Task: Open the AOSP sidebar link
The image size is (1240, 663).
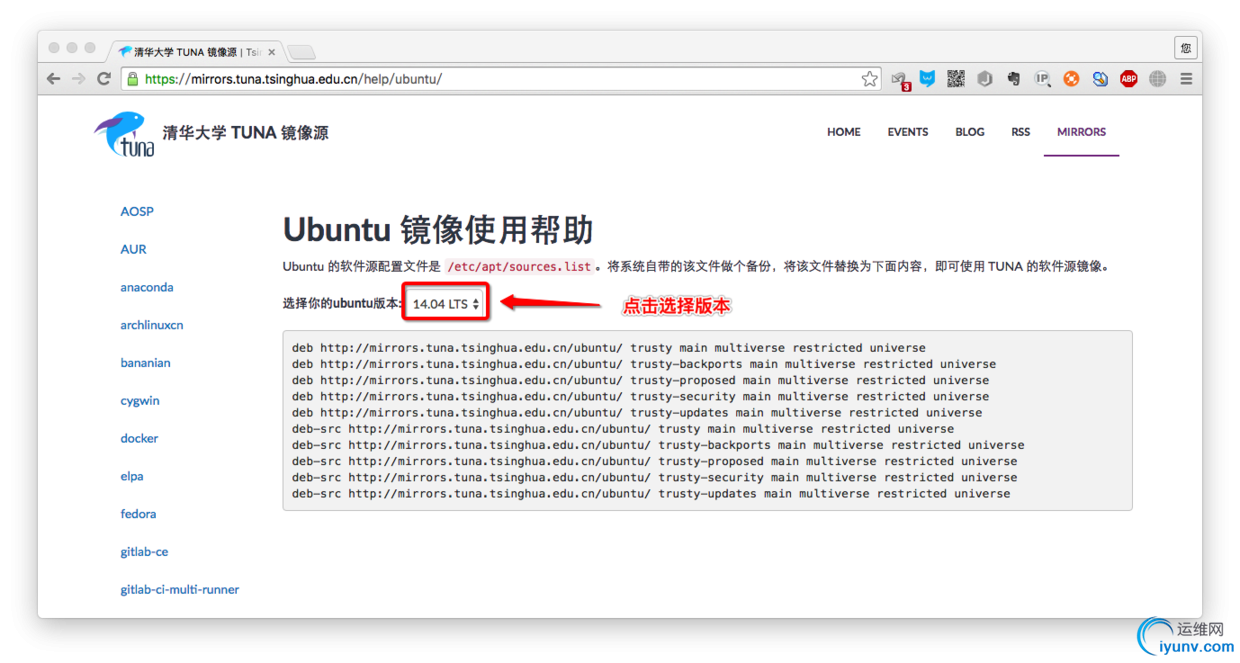Action: click(137, 211)
